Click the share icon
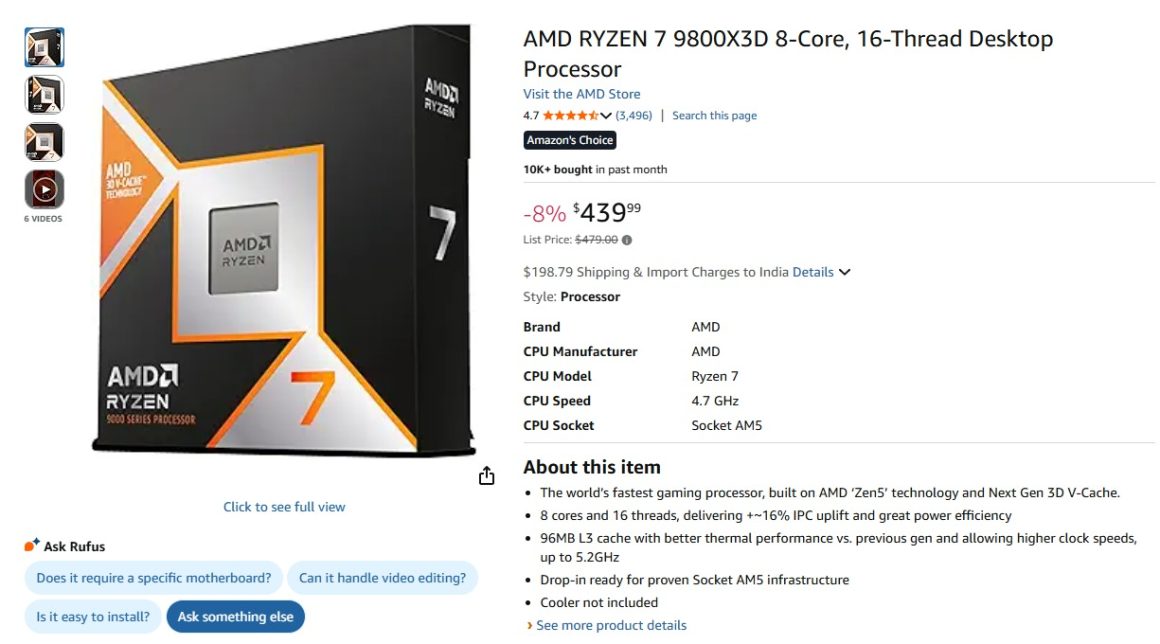 point(487,476)
